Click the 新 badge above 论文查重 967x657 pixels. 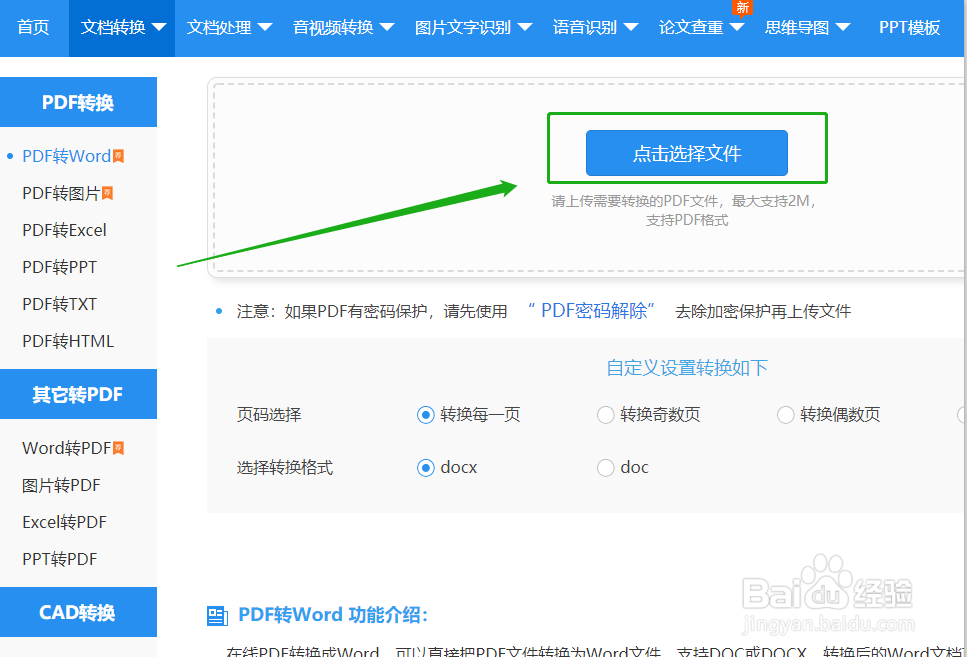[742, 7]
